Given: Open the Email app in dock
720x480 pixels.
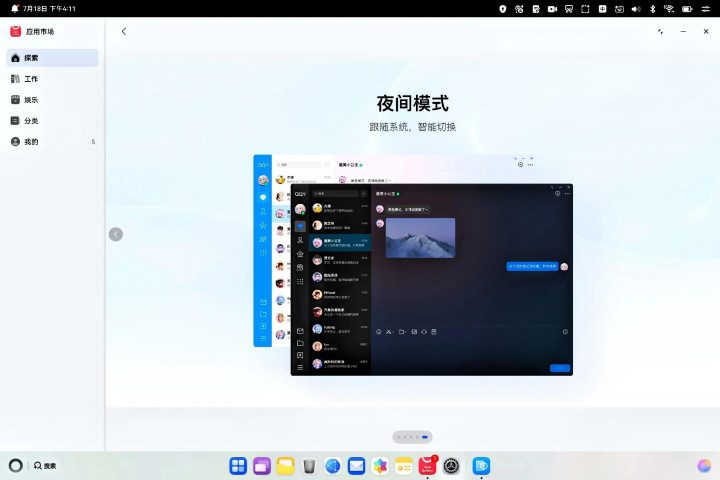Looking at the screenshot, I should click(x=356, y=466).
